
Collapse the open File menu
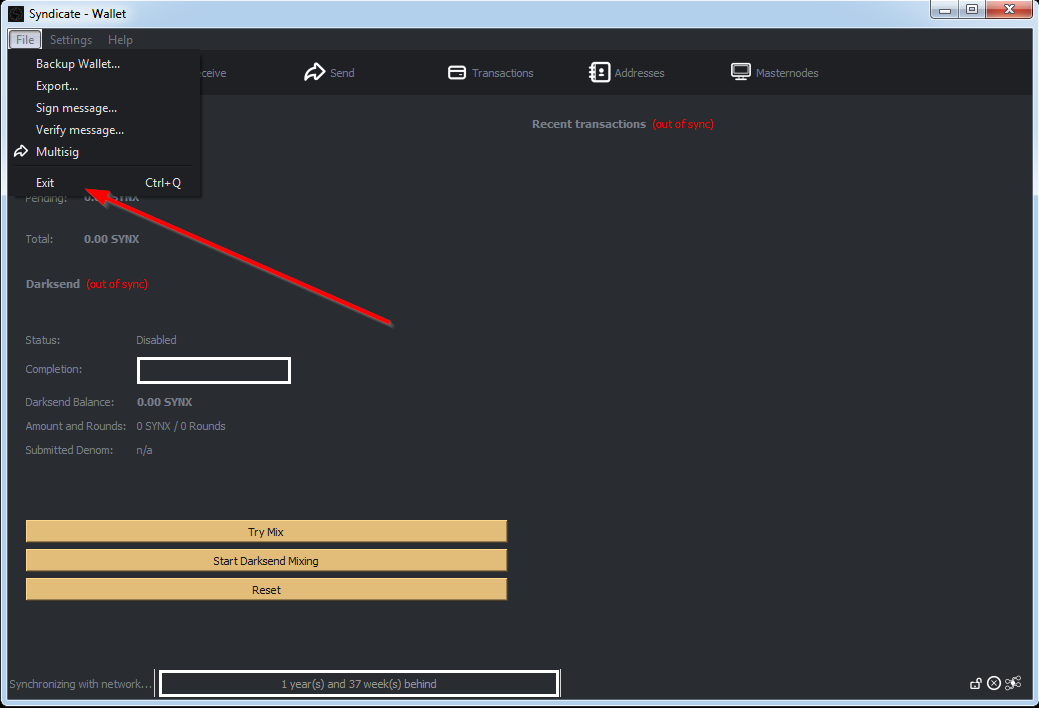25,40
